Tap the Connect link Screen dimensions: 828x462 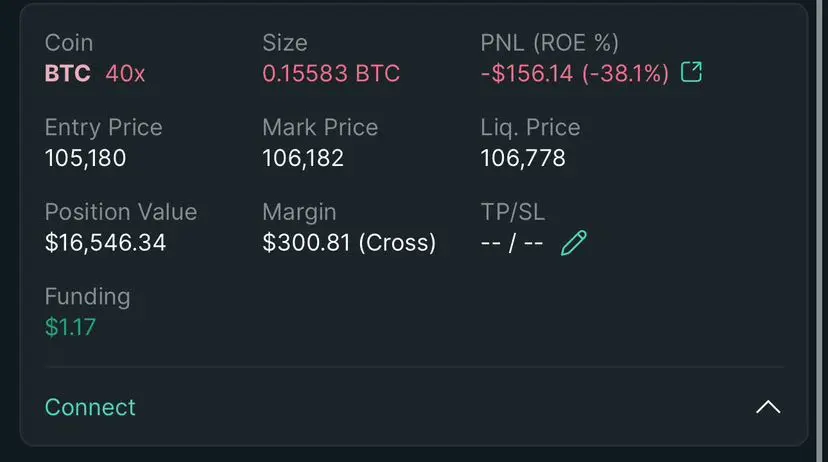[90, 407]
